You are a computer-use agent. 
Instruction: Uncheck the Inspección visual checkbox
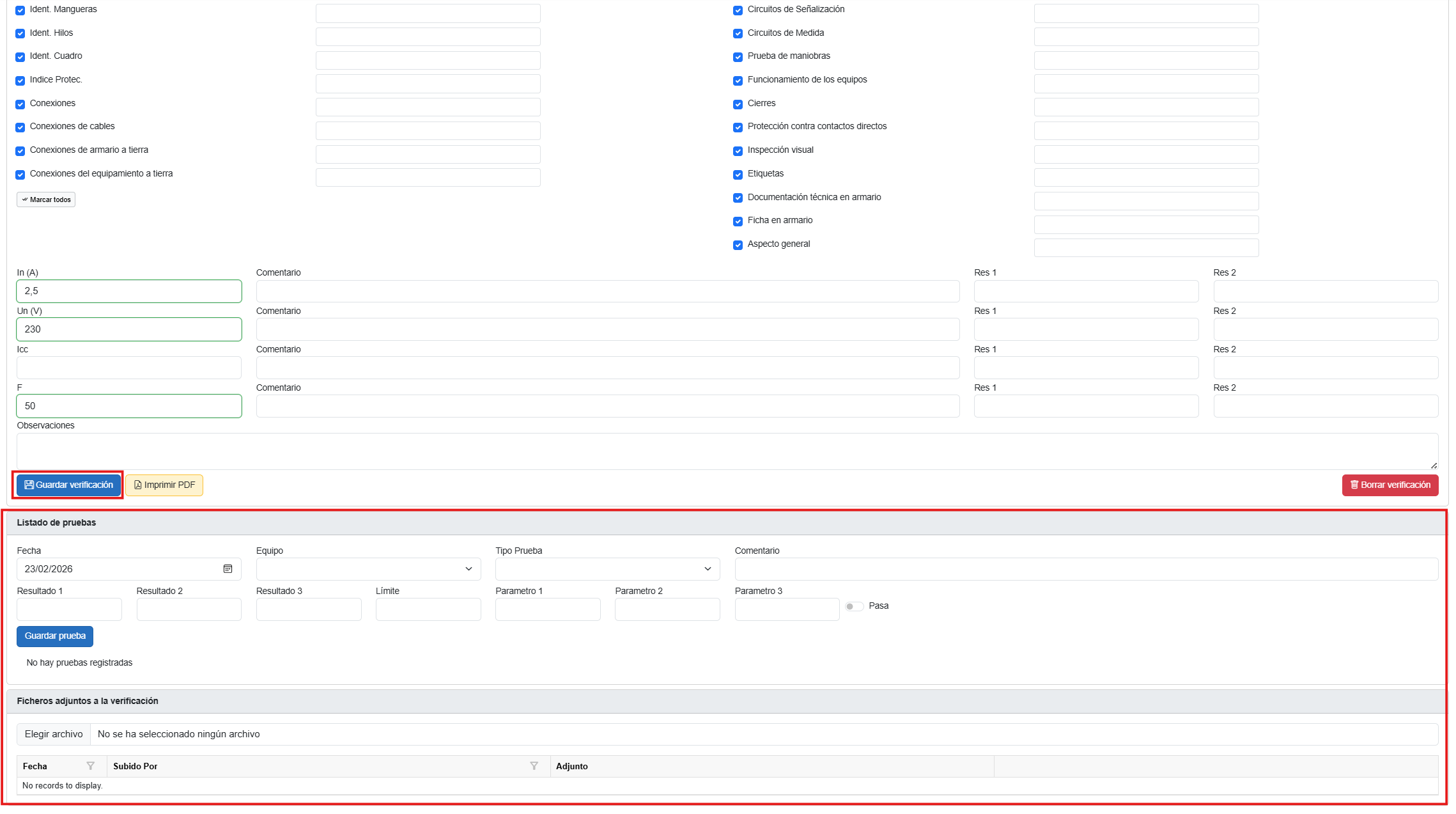(x=738, y=151)
